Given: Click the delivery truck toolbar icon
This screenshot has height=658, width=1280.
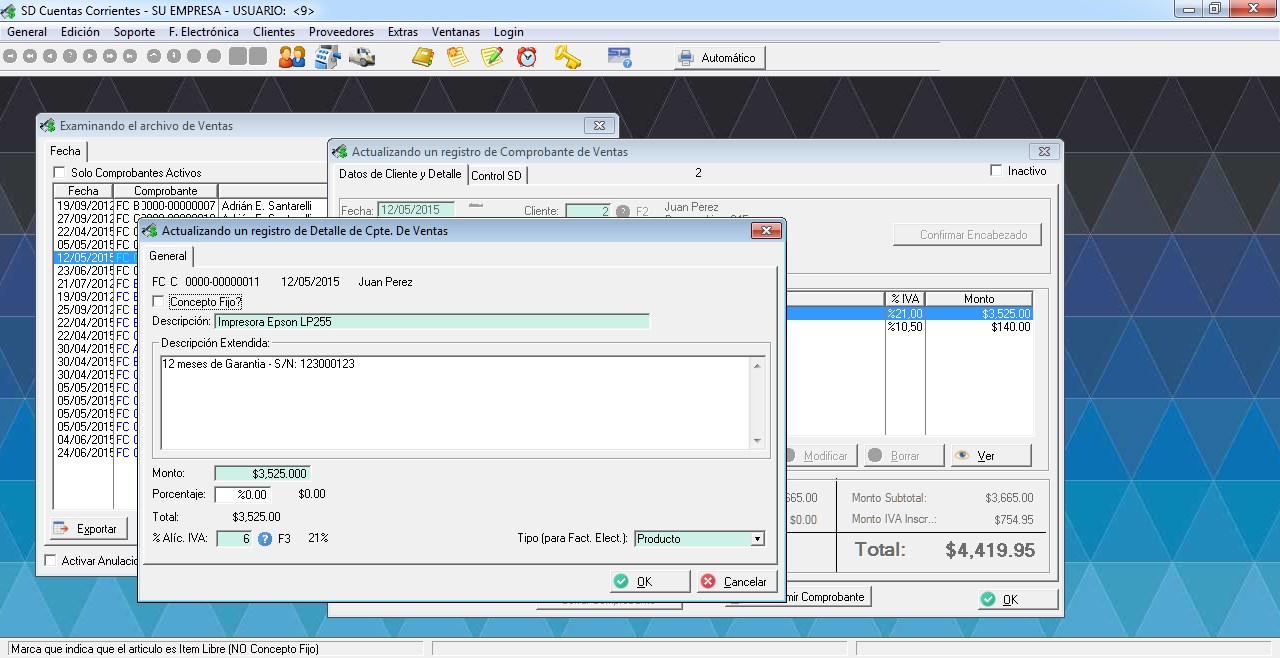Looking at the screenshot, I should coord(361,57).
